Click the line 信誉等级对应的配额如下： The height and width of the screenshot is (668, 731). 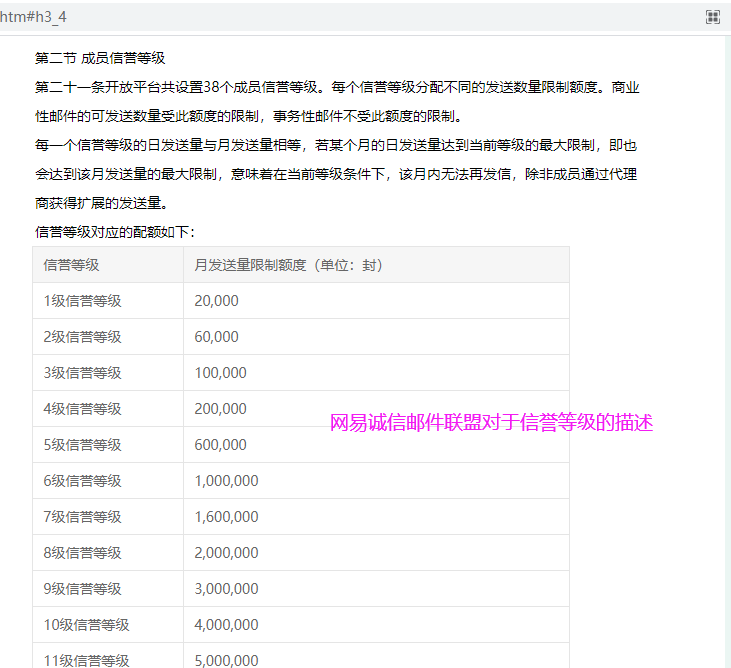coord(115,232)
